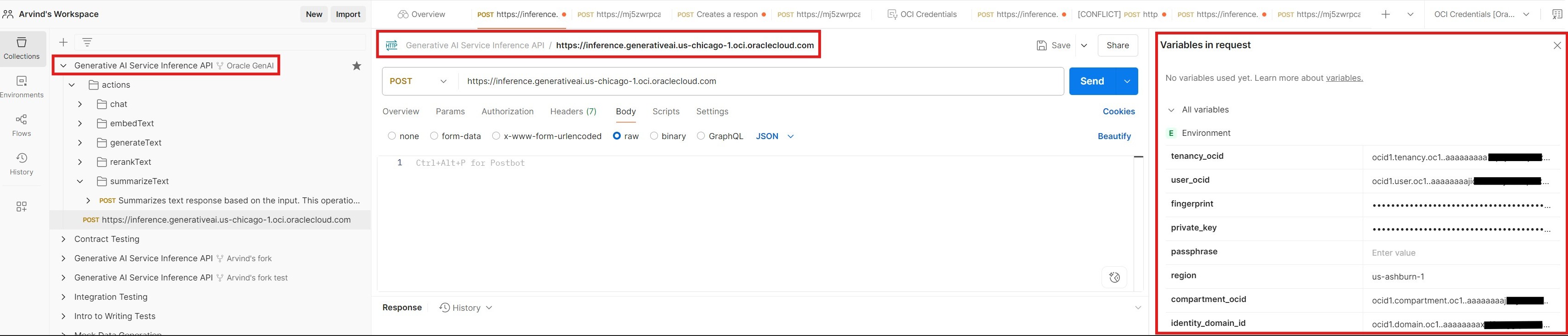Expand the chat folder chevron
The image size is (1568, 336).
(80, 104)
